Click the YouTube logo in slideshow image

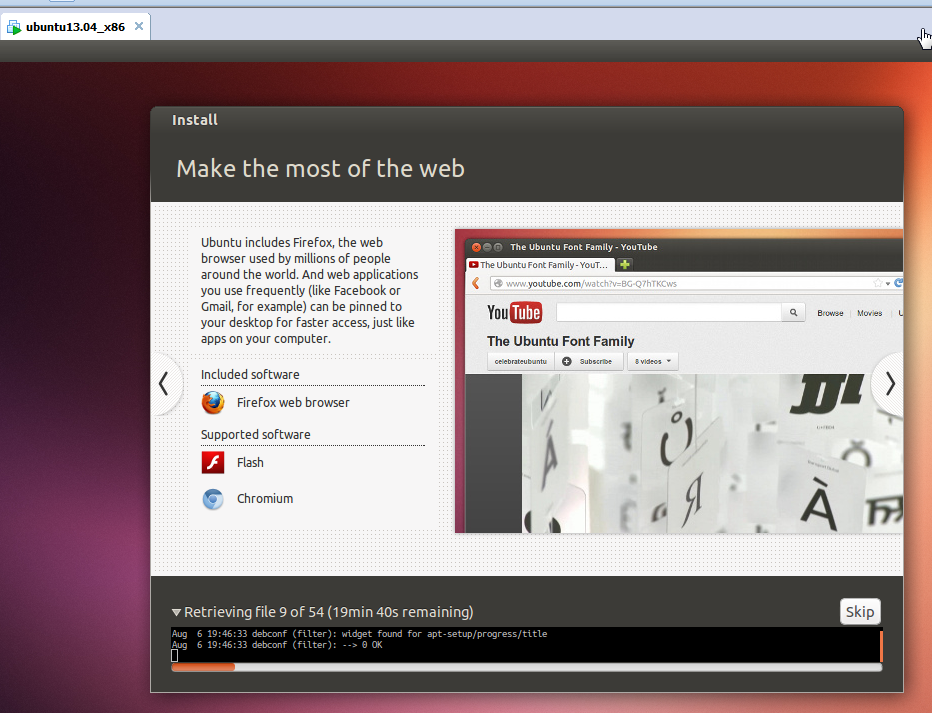[514, 313]
